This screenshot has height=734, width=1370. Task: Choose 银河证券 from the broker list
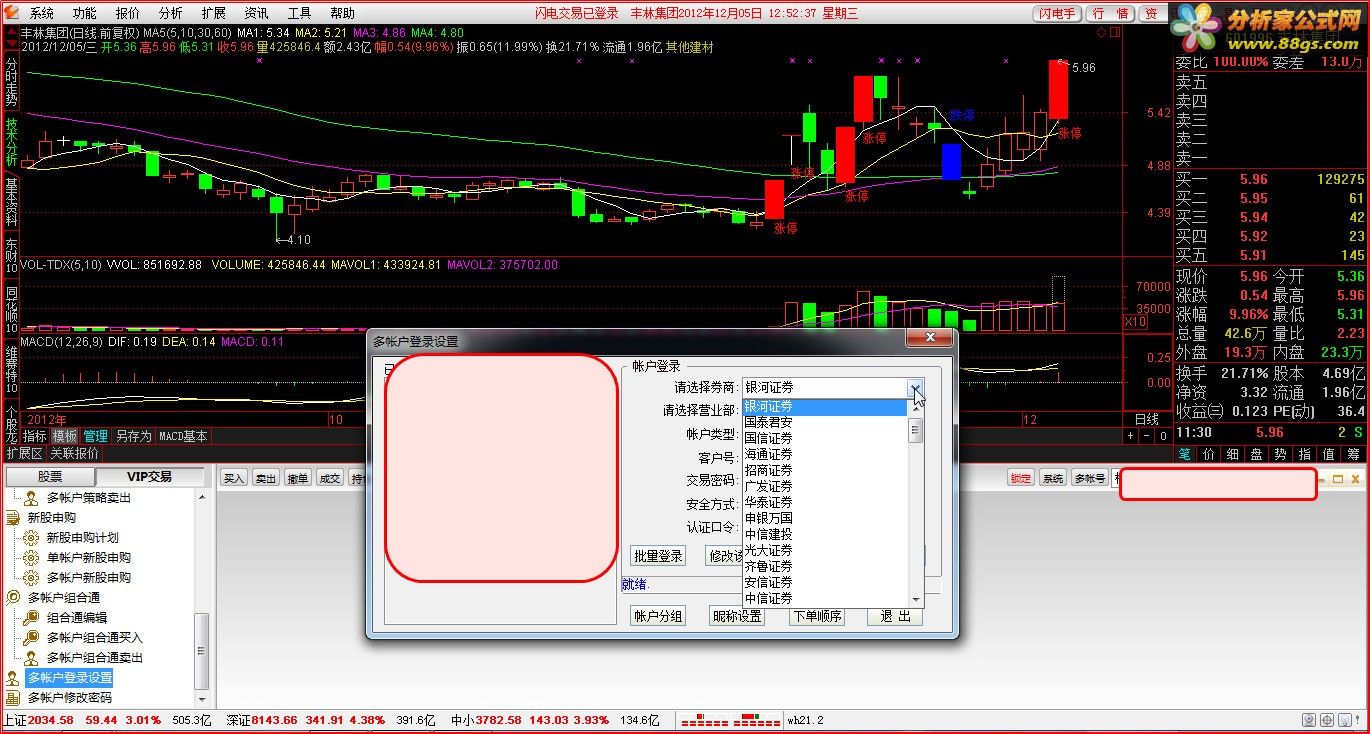tap(824, 407)
